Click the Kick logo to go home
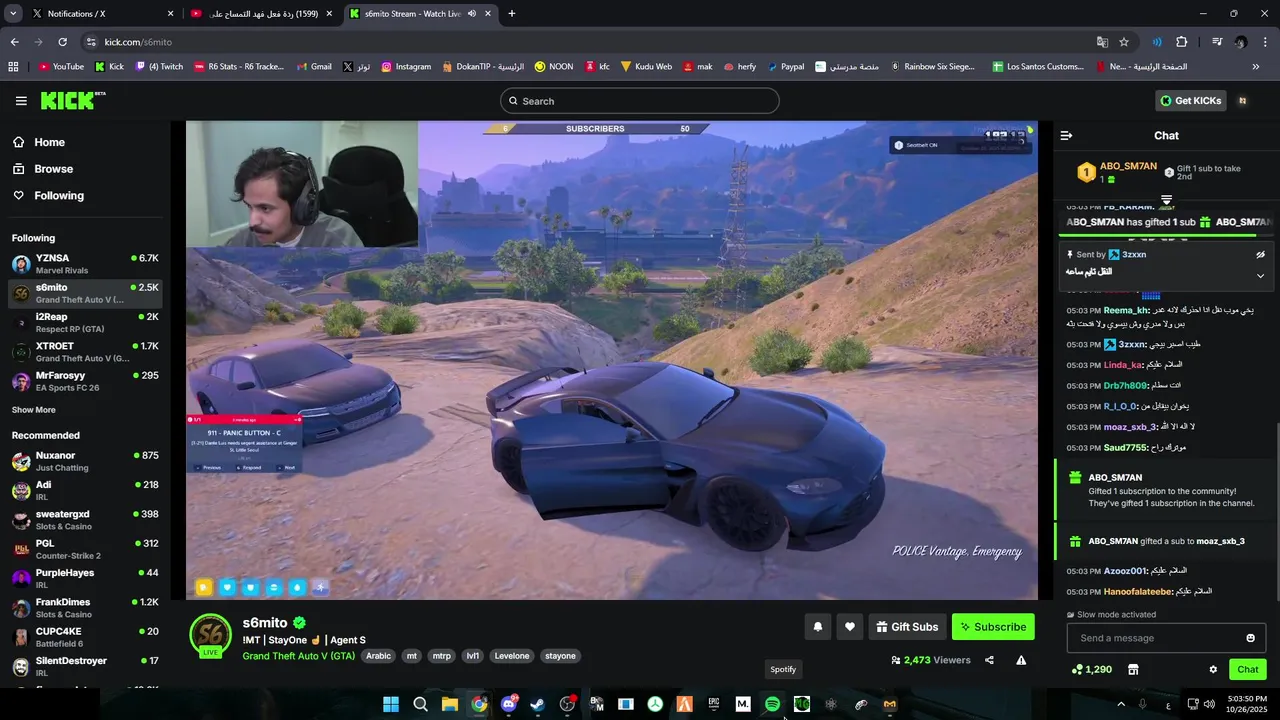The height and width of the screenshot is (720, 1280). (x=72, y=100)
